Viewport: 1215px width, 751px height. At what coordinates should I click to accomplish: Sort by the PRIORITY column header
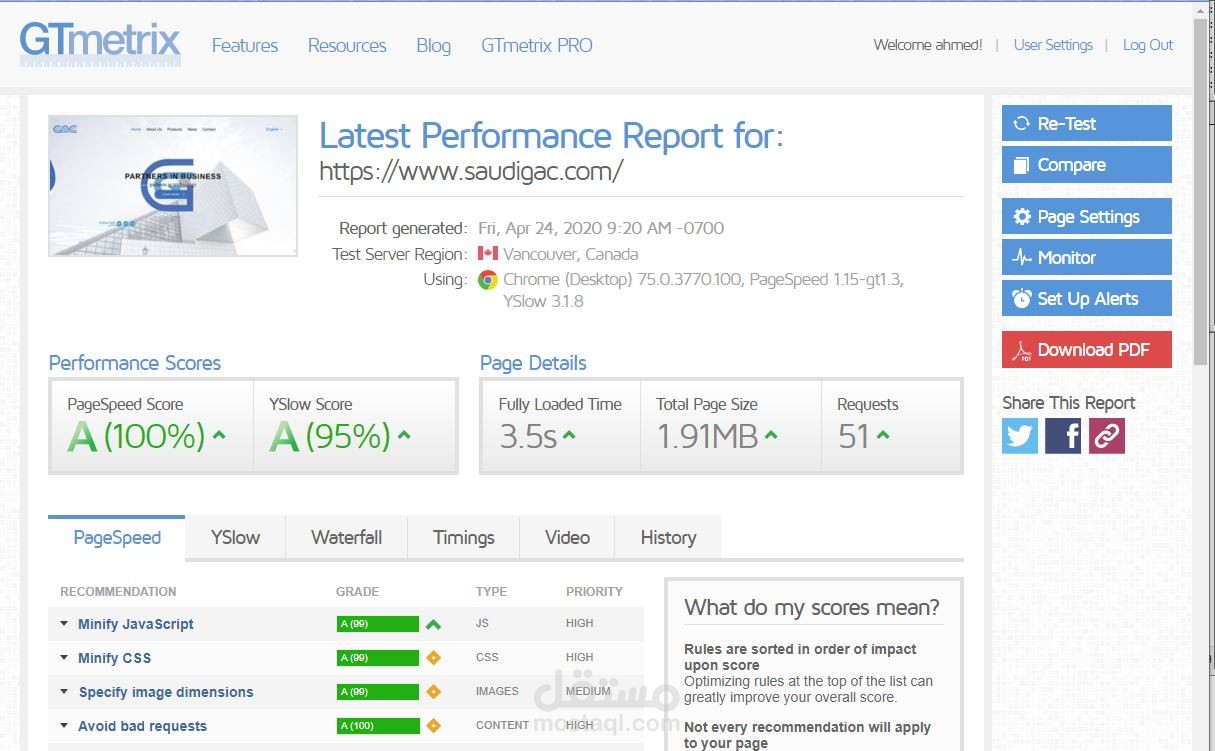[x=594, y=592]
